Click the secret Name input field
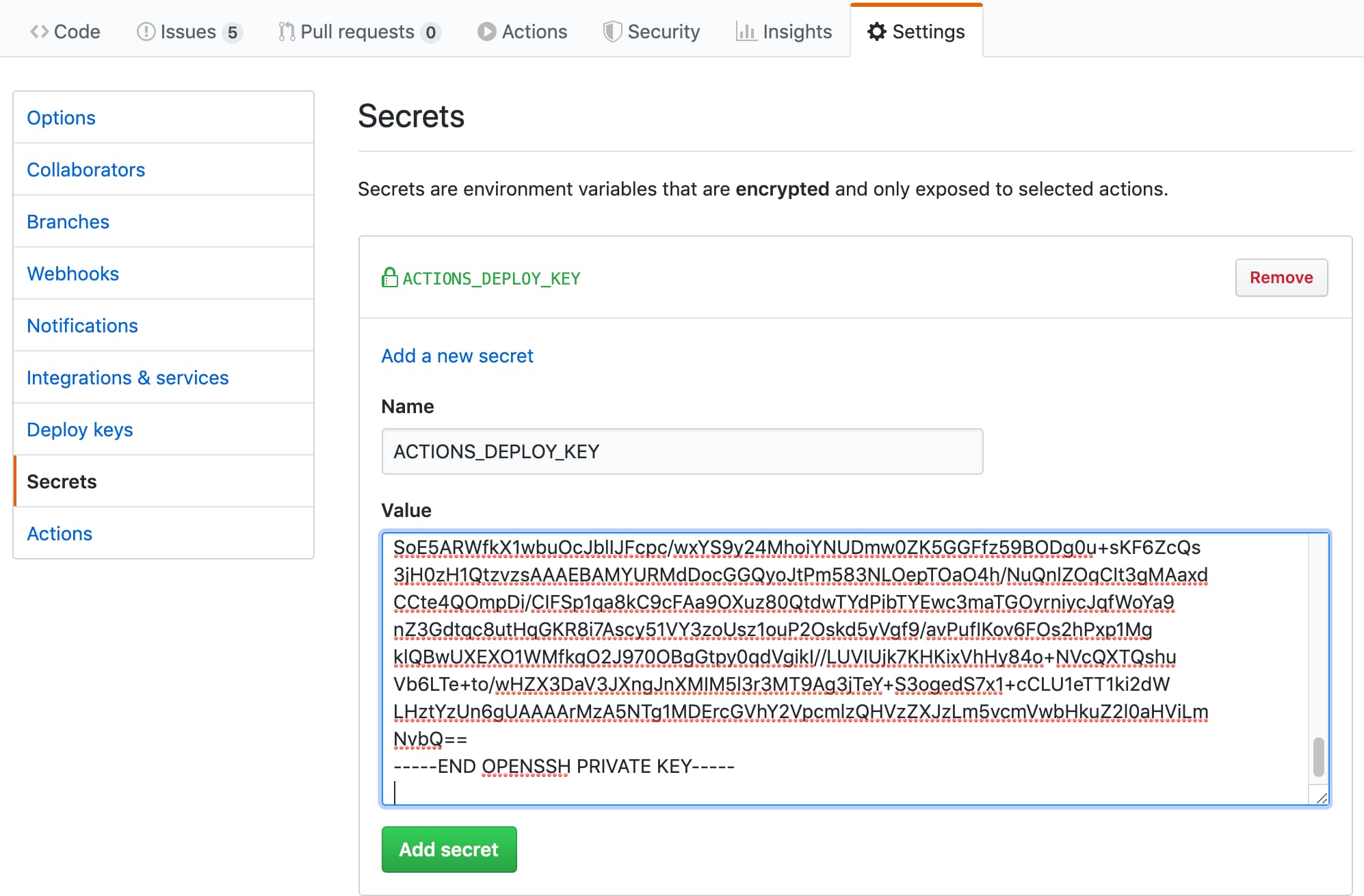The width and height of the screenshot is (1364, 896). click(681, 451)
